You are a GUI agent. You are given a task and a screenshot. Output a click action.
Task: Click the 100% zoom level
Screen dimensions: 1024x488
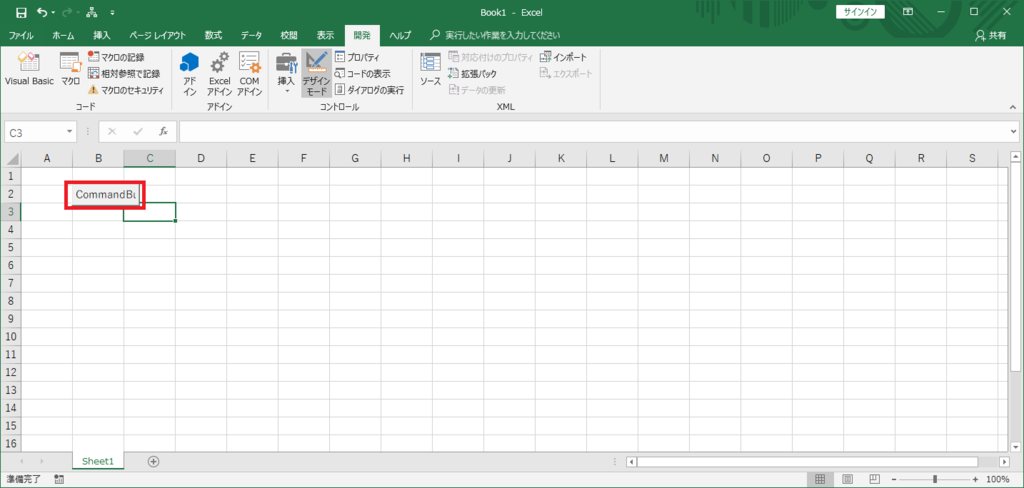click(x=998, y=480)
